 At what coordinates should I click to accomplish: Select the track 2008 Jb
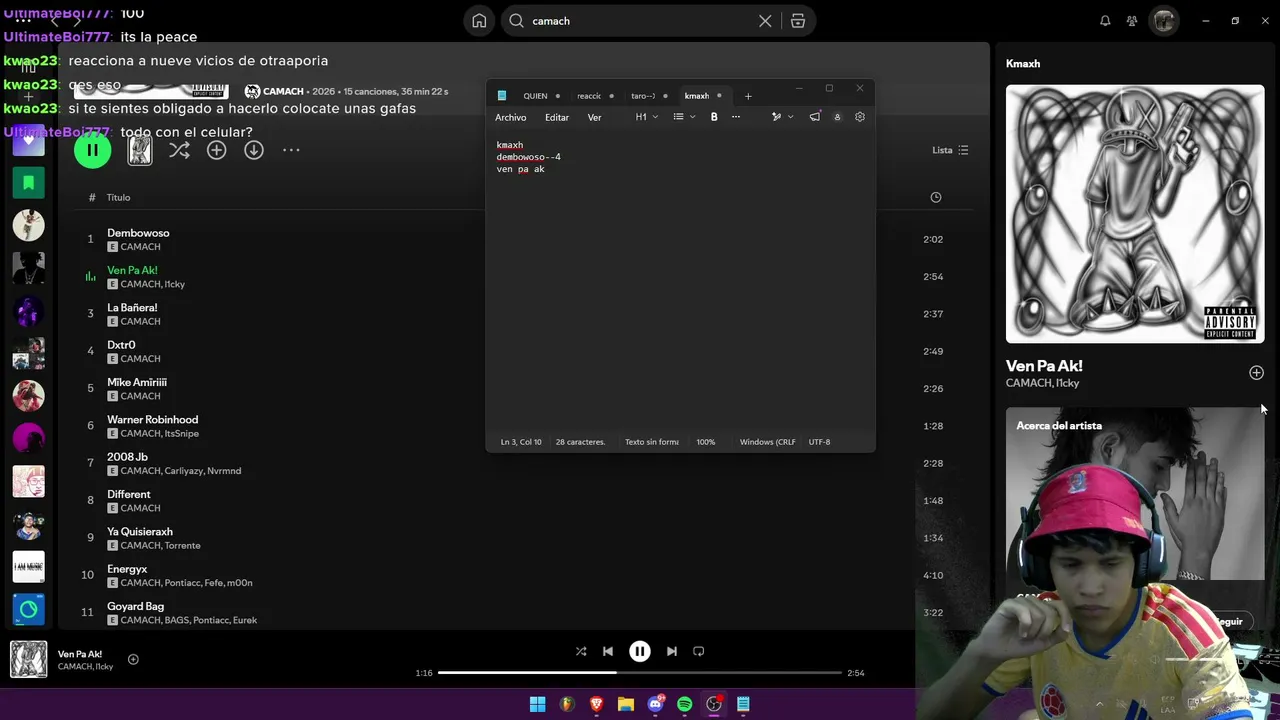point(127,457)
